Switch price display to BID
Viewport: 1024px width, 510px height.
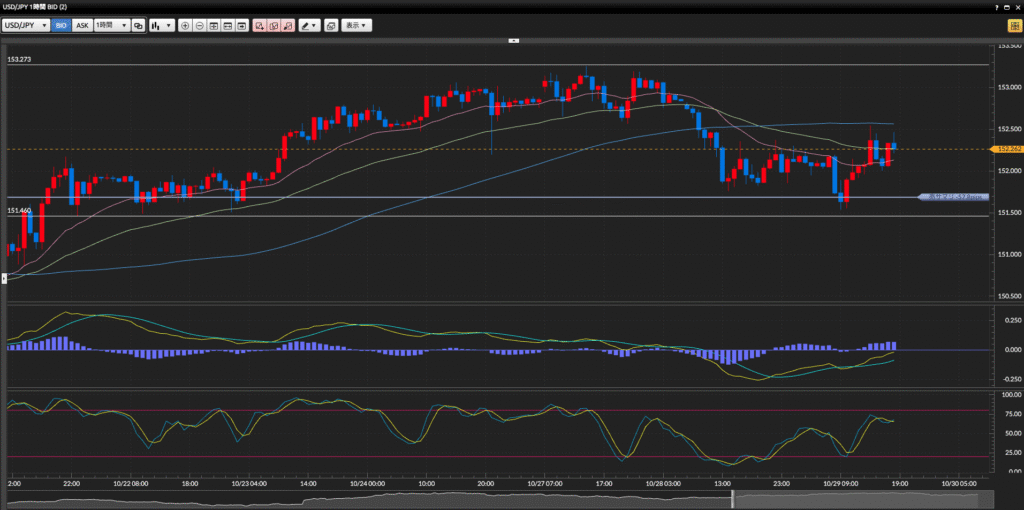coord(61,25)
